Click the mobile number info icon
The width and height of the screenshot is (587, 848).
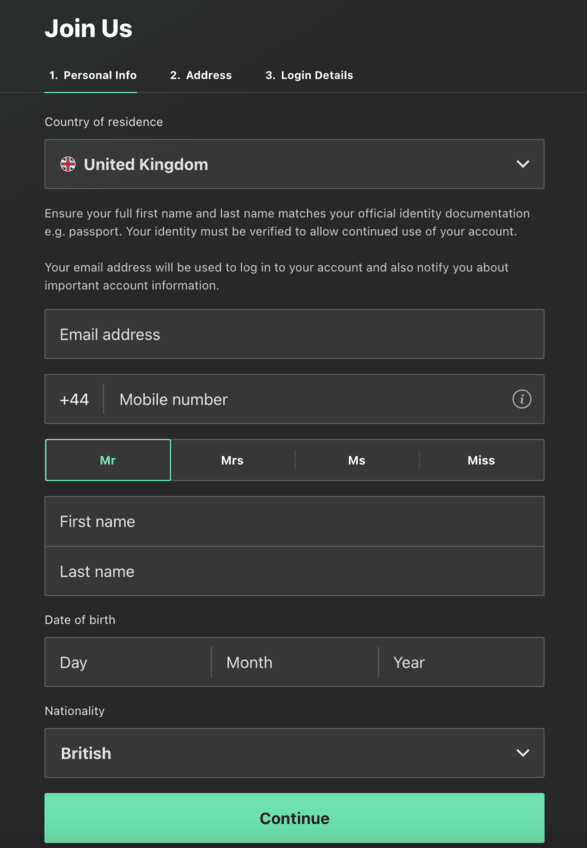click(x=522, y=399)
